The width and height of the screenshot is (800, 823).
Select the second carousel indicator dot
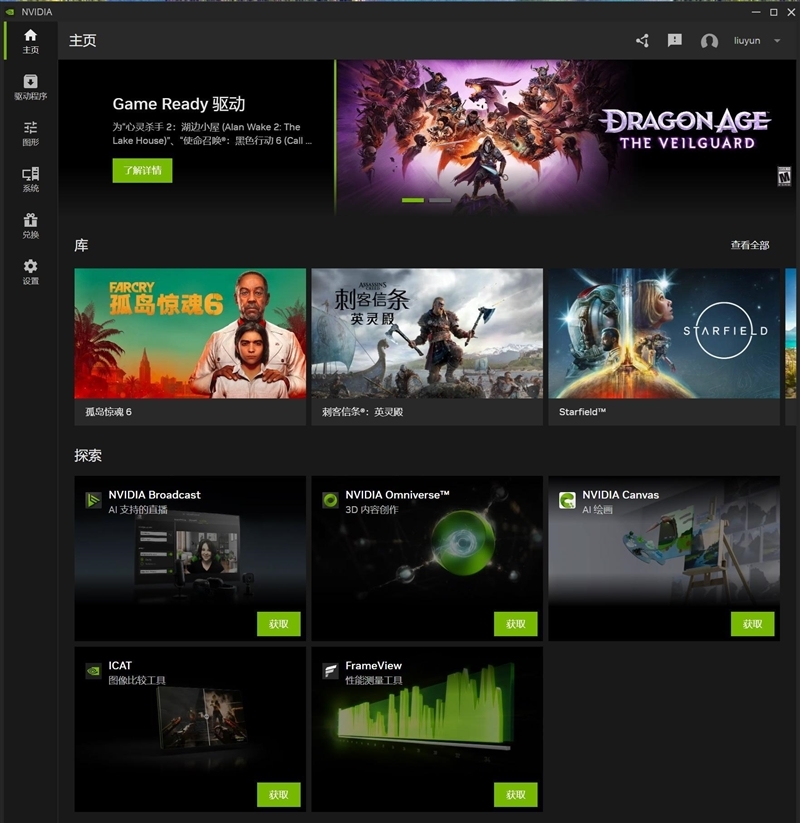click(441, 200)
